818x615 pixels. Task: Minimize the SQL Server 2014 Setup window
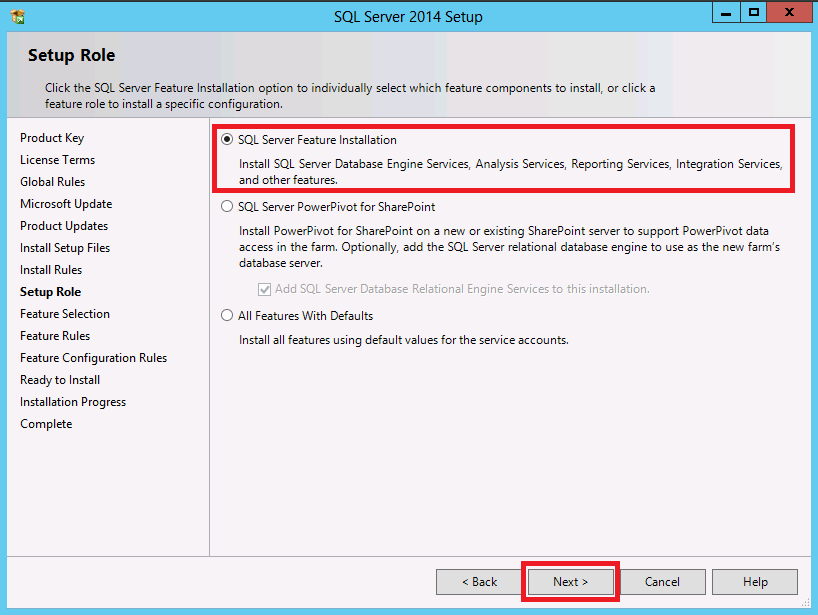(x=726, y=13)
